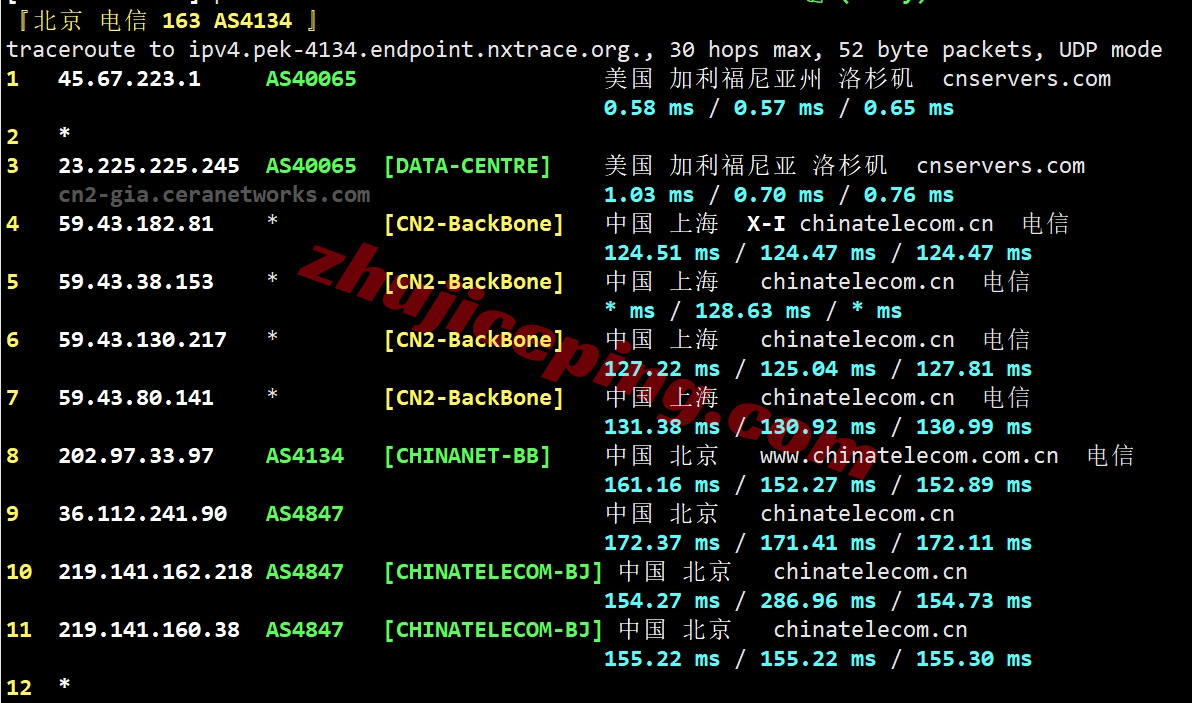Viewport: 1192px width, 703px height.
Task: Click IP address 36.112.241.90
Action: tap(142, 515)
